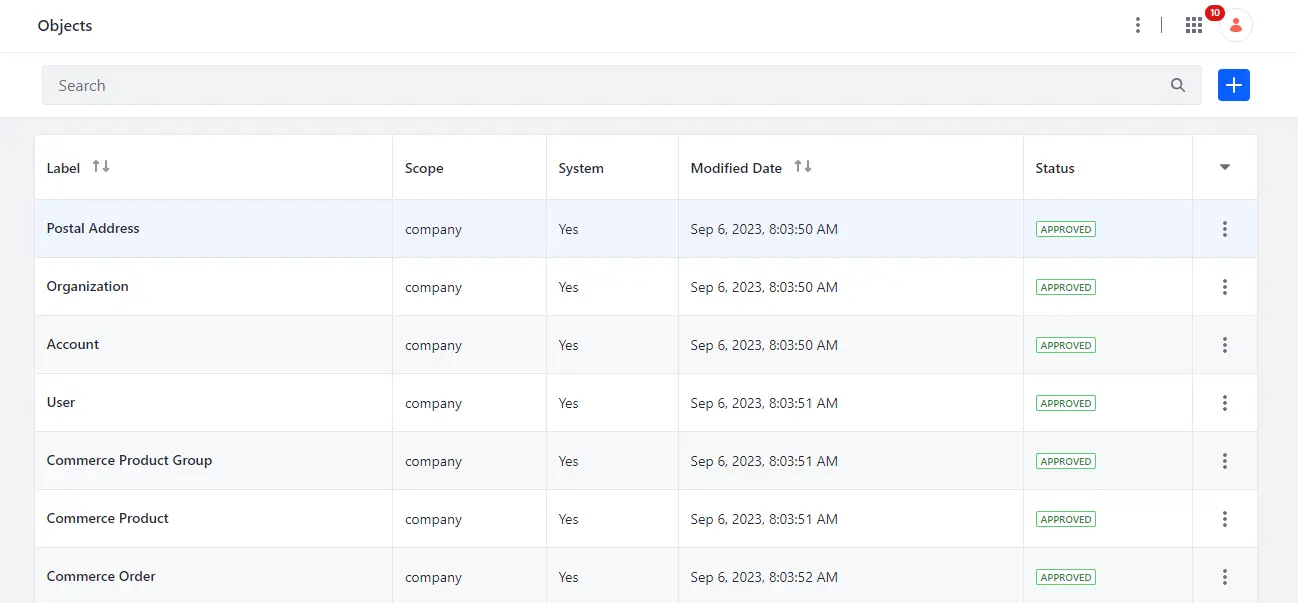1298x603 pixels.
Task: Open actions menu for Commerce Order row
Action: point(1225,577)
